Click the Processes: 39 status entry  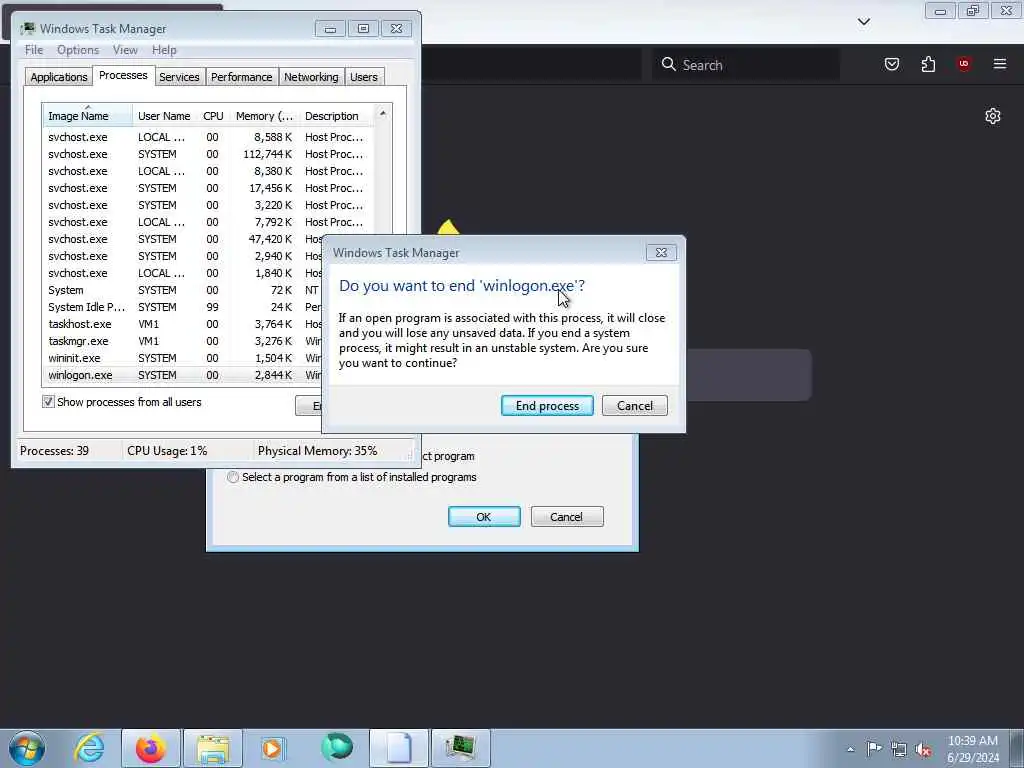click(55, 451)
